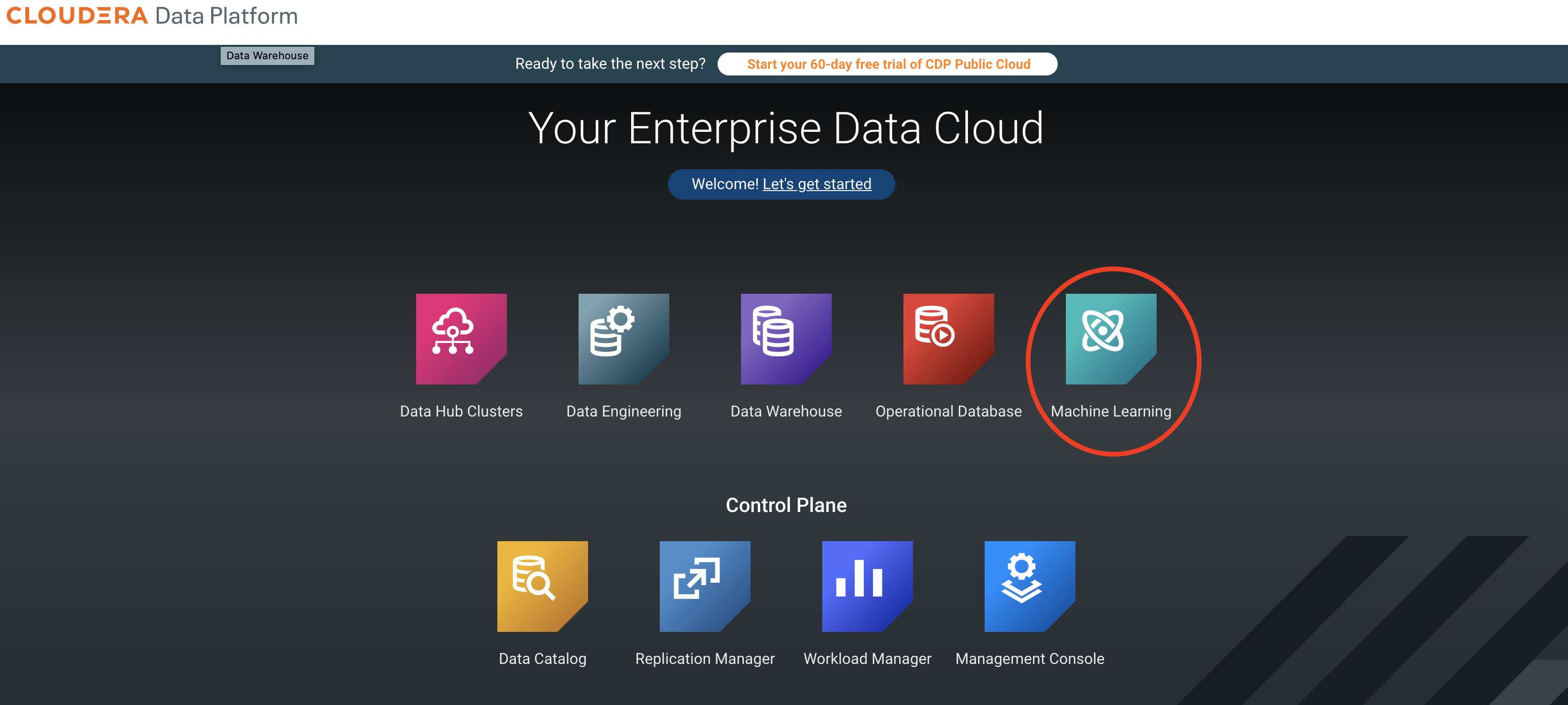Open the Data Engineering tile icon
This screenshot has height=705, width=1568.
pos(623,339)
